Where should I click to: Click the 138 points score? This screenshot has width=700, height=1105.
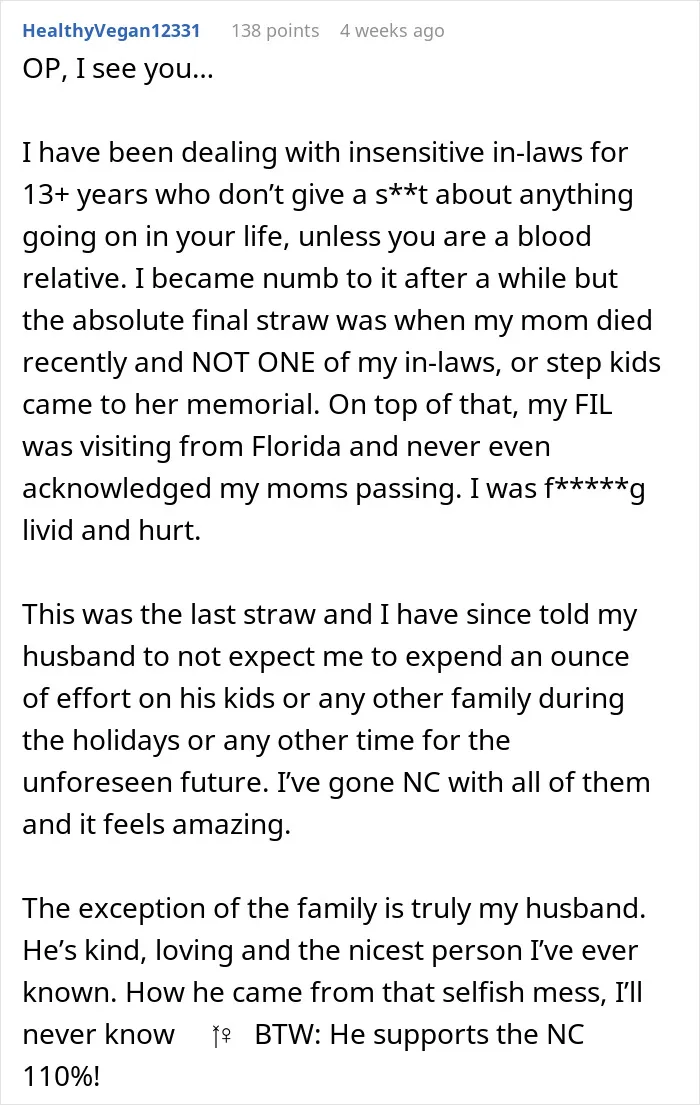(275, 31)
